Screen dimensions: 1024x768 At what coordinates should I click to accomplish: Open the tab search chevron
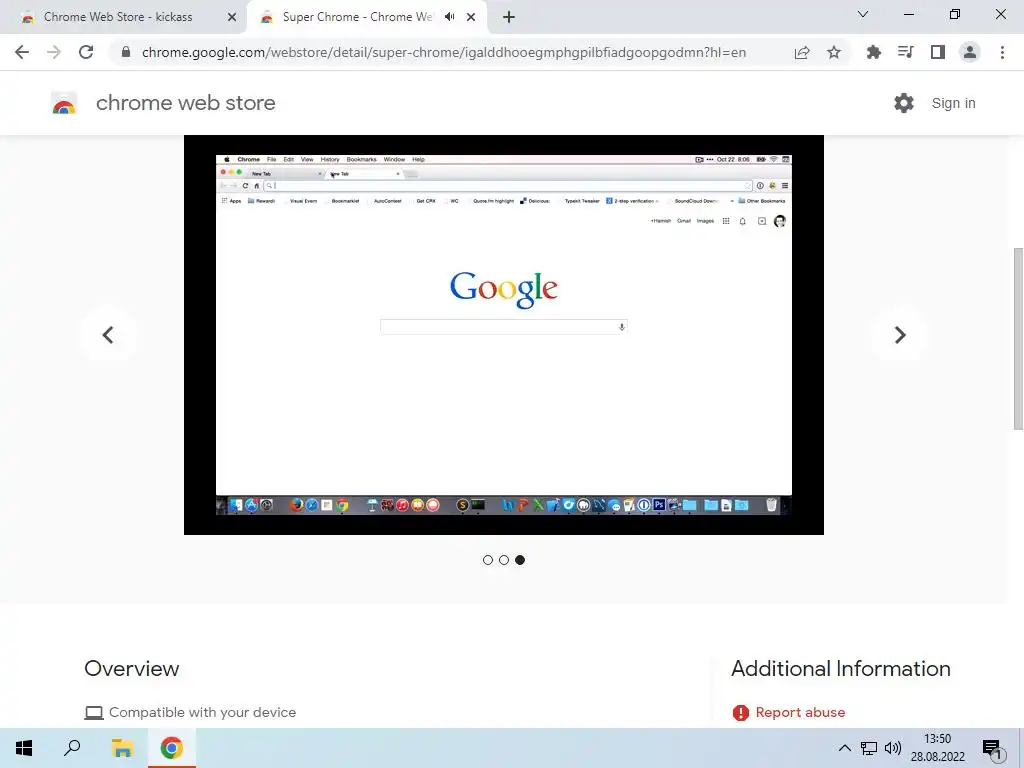point(863,14)
